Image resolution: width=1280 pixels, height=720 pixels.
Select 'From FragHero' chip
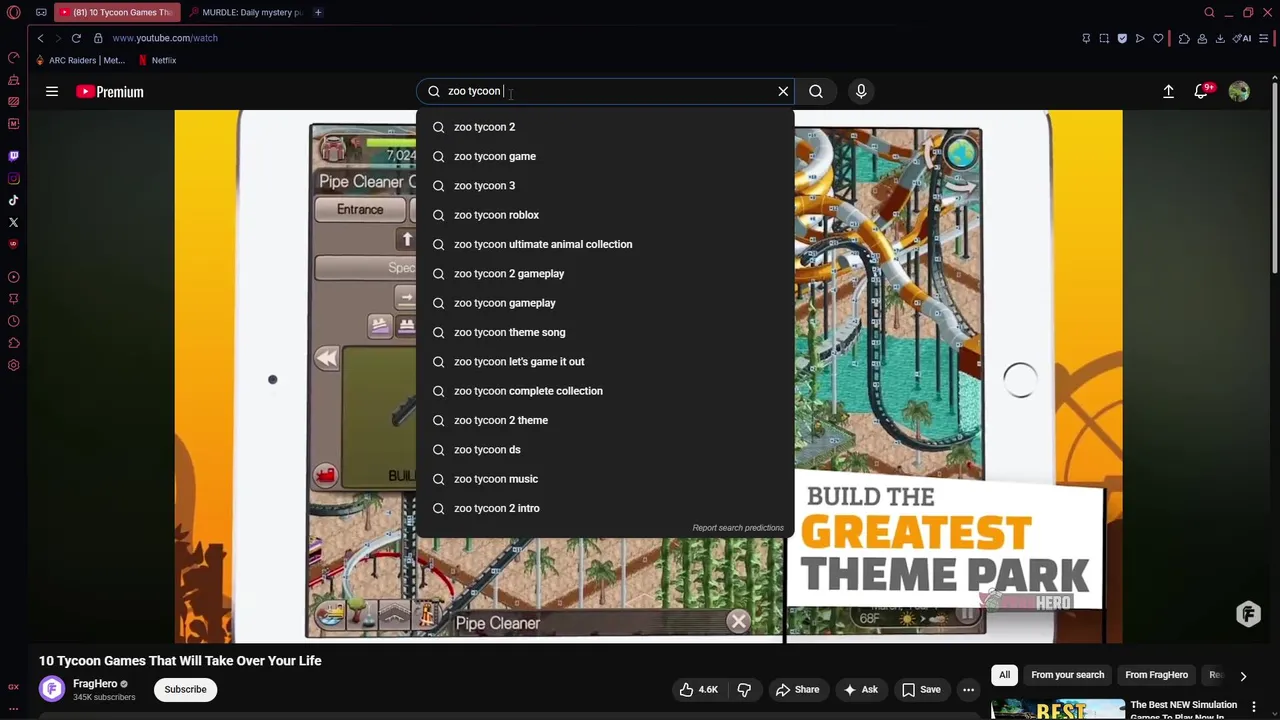click(1156, 675)
